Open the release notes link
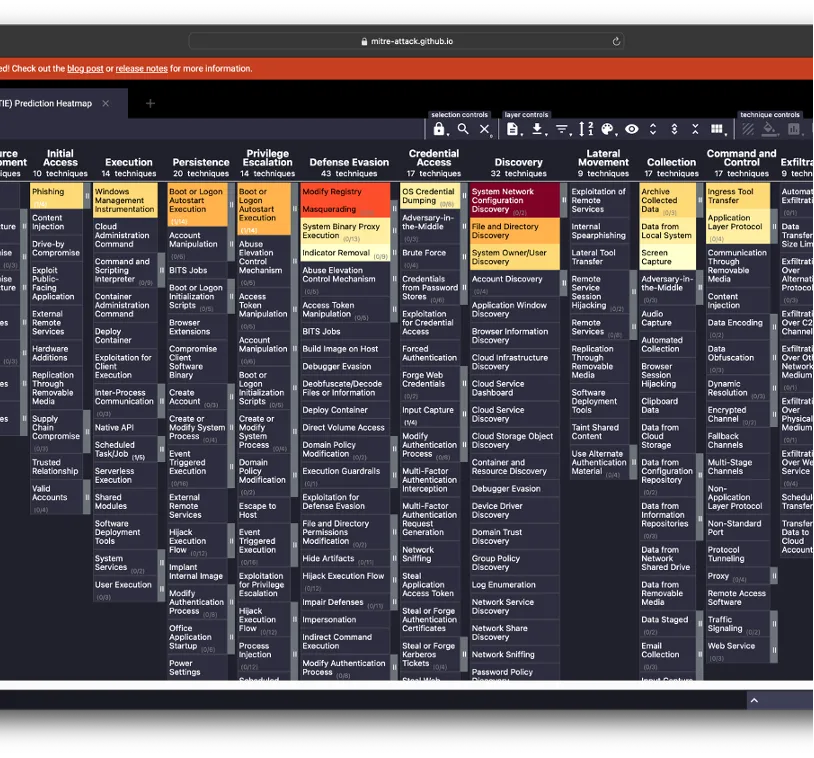The image size is (814, 758). click(x=141, y=69)
